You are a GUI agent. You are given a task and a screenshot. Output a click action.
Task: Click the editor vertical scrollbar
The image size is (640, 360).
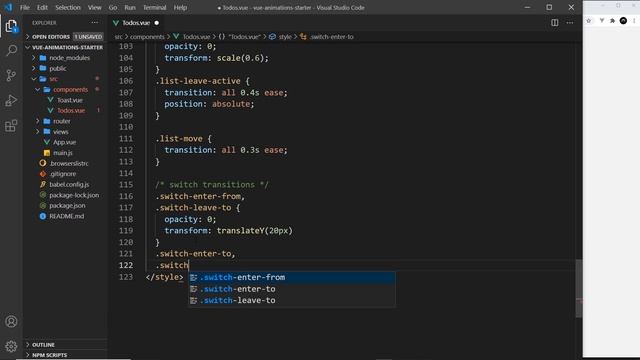(579, 288)
